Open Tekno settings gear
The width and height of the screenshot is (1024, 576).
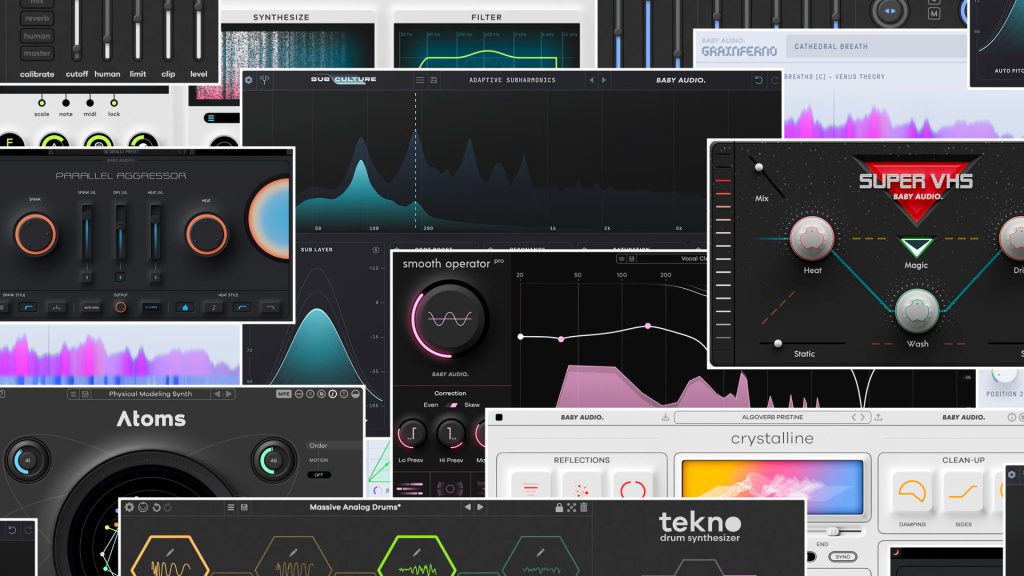pos(129,507)
